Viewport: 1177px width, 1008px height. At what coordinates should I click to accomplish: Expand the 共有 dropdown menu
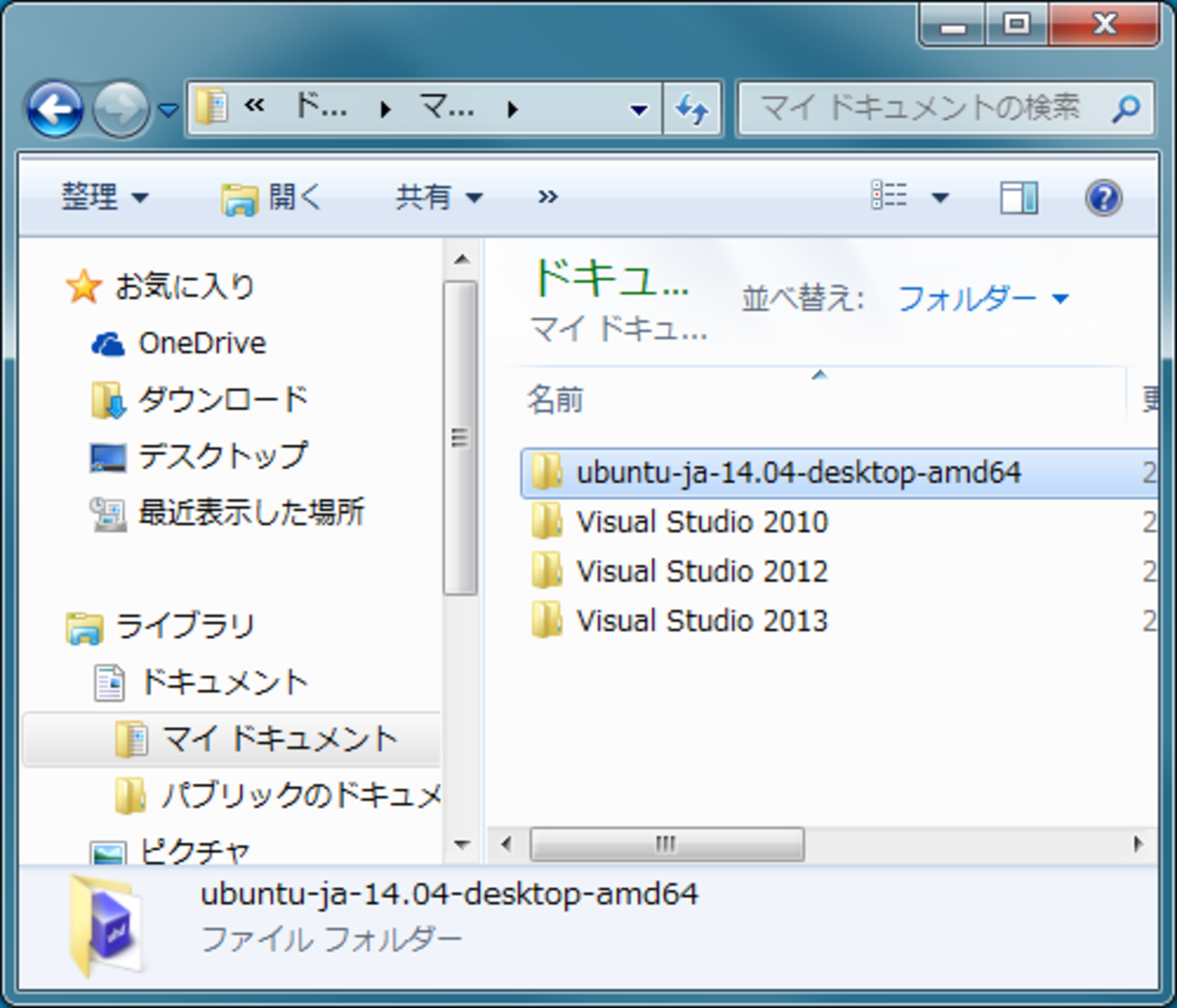(x=438, y=197)
